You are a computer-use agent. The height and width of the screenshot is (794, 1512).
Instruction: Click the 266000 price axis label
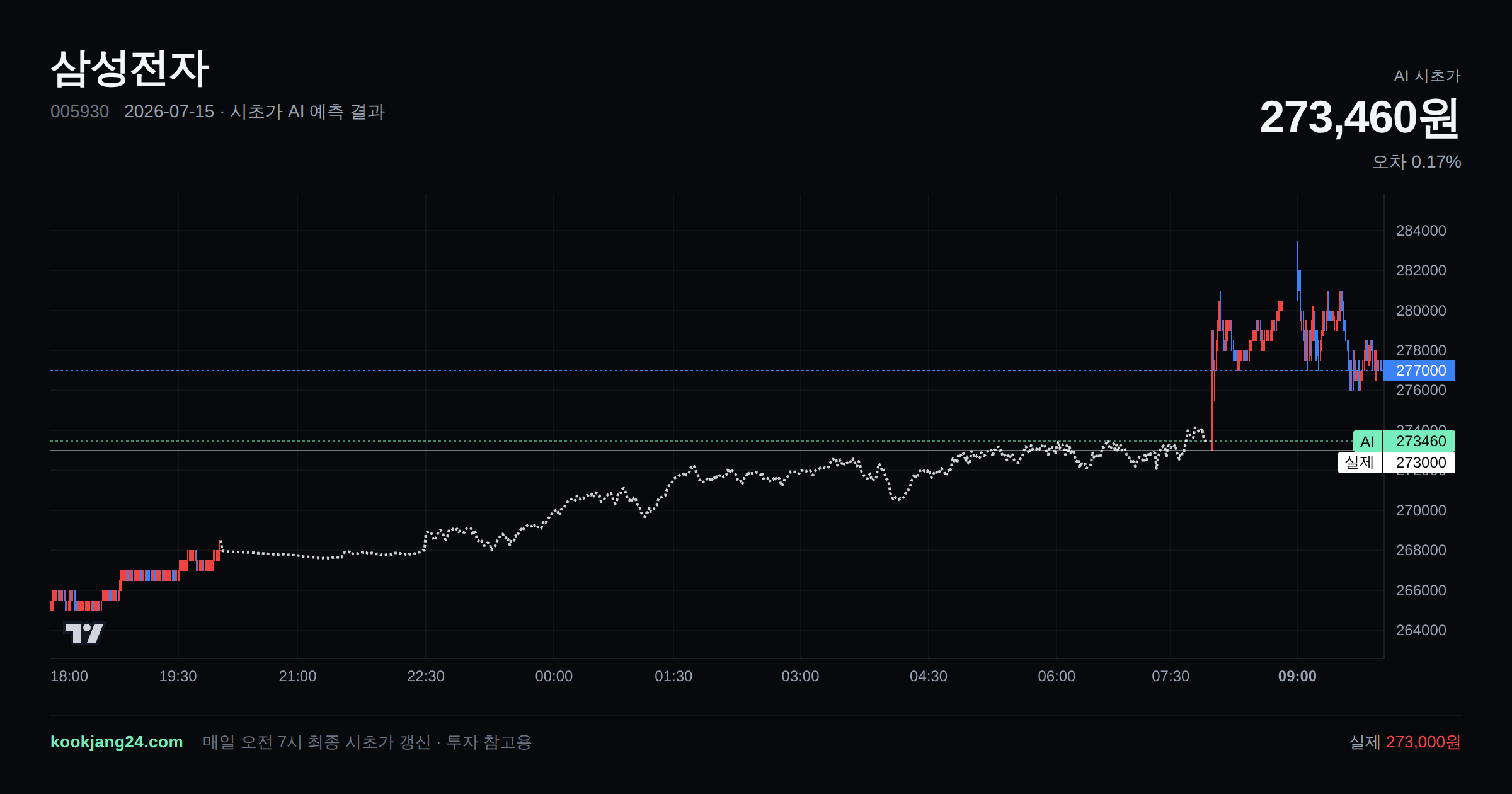[x=1421, y=590]
